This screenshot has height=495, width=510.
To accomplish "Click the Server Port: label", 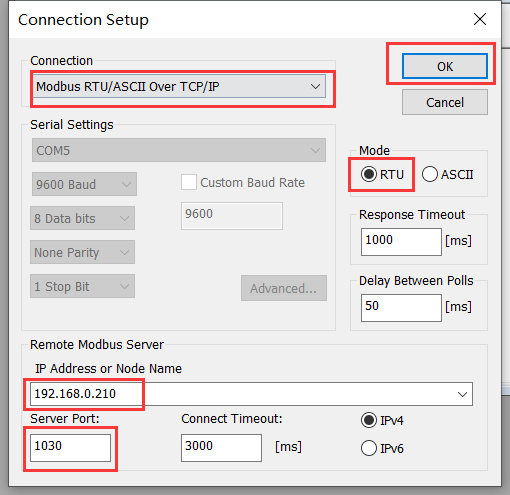I will [65, 419].
